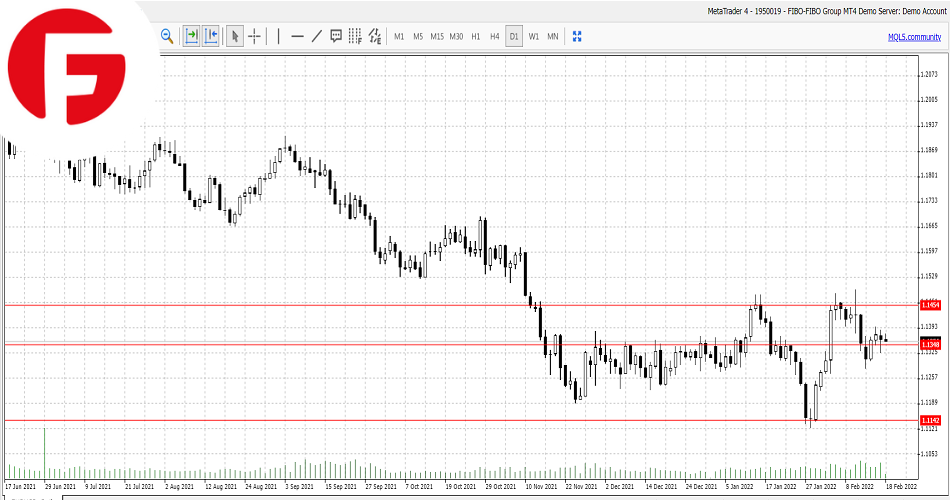This screenshot has height=500, width=950.
Task: Toggle the Chart Shift button
Action: coord(211,37)
